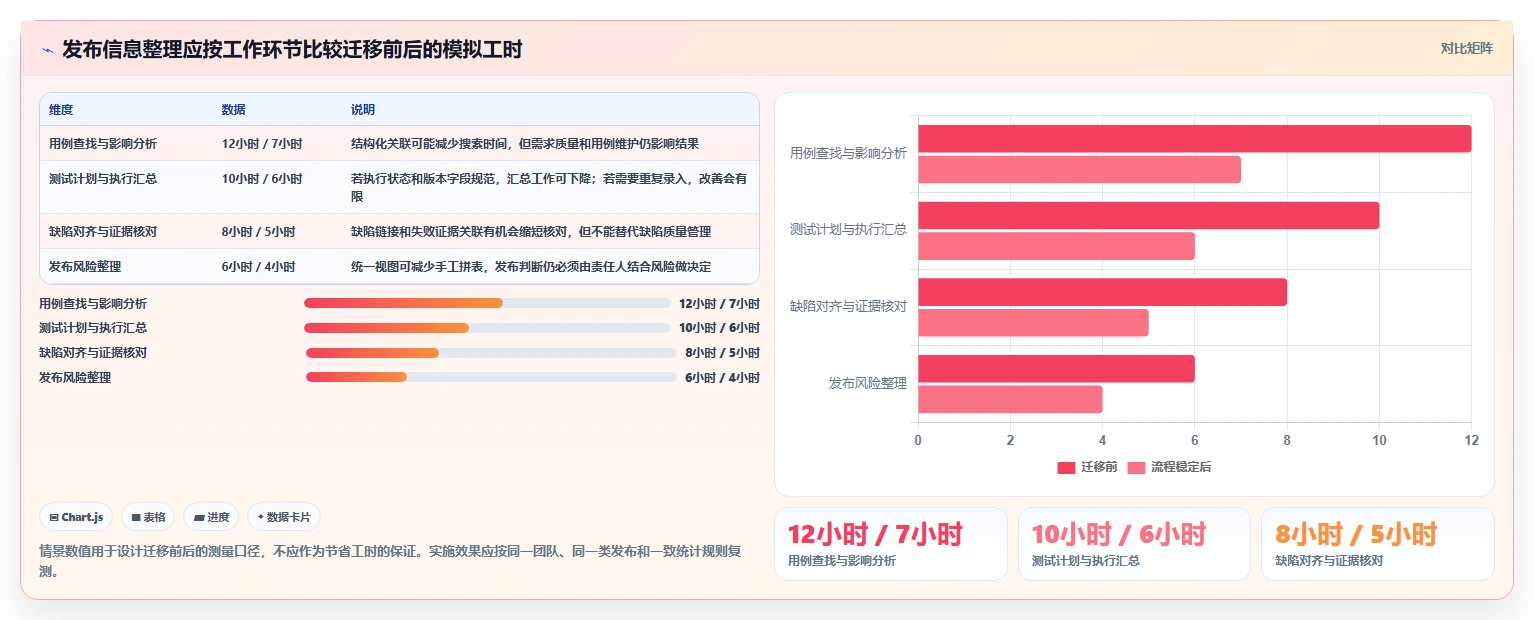Open the 12小时 / 7小时 data card
This screenshot has width=1534, height=620.
891,544
